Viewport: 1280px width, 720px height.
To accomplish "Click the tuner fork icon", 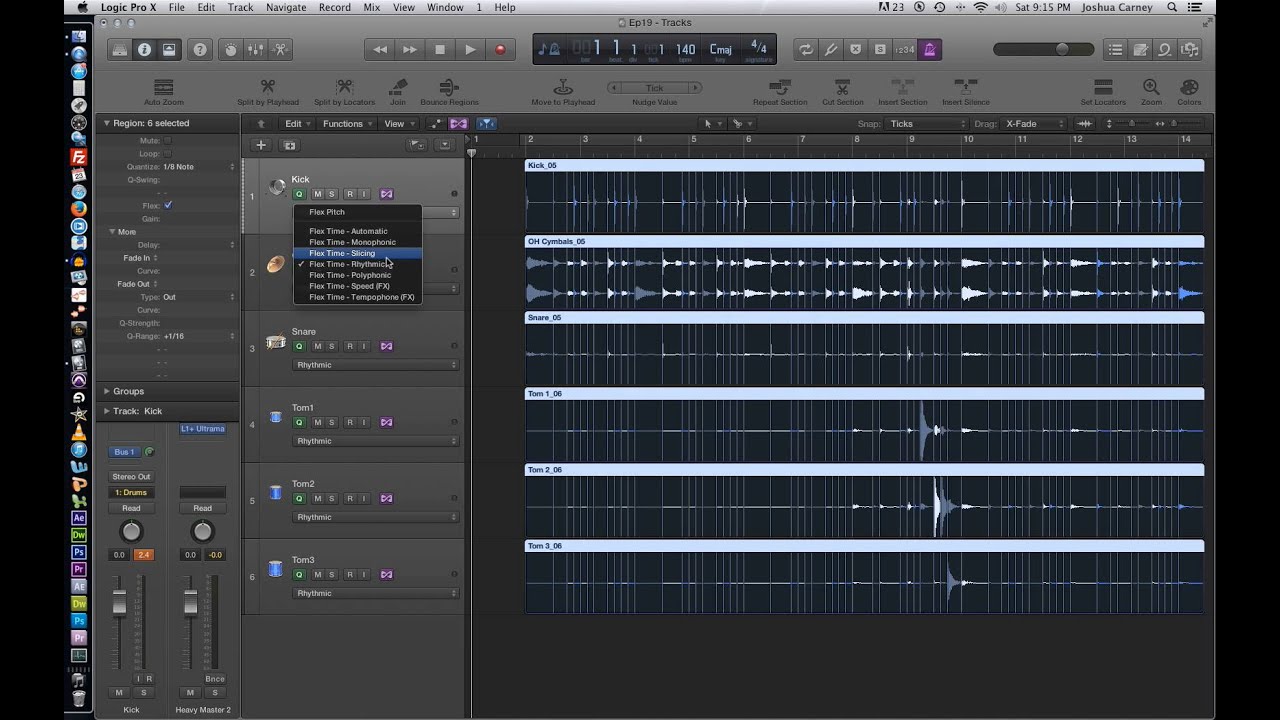I will (x=831, y=49).
